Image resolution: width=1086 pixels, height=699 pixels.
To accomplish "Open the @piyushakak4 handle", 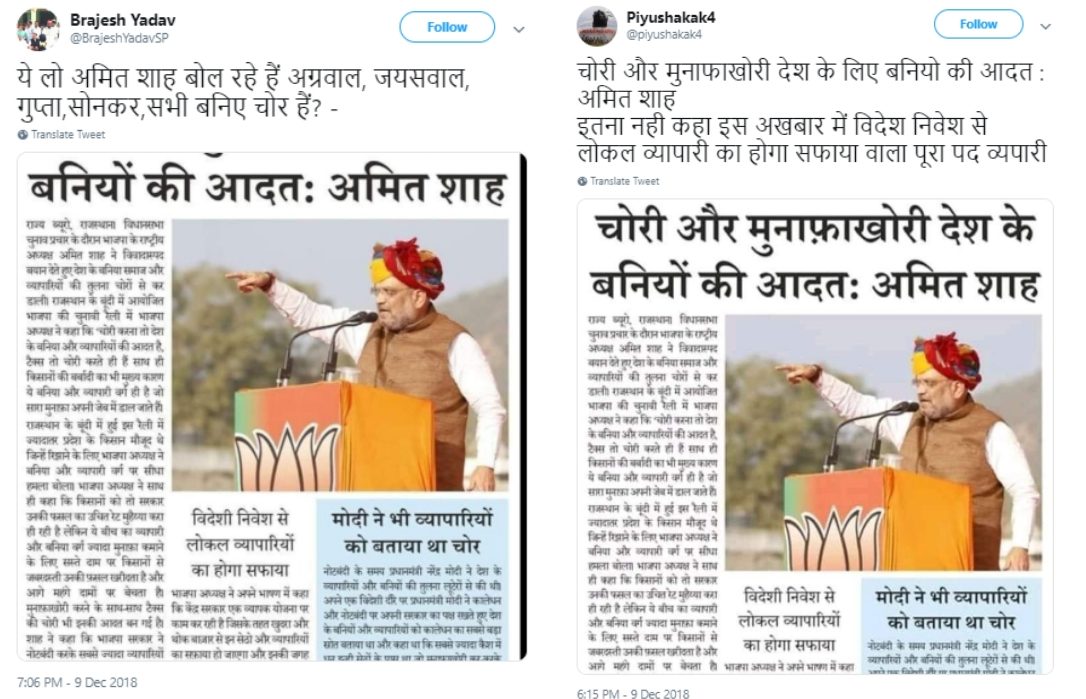I will point(664,35).
